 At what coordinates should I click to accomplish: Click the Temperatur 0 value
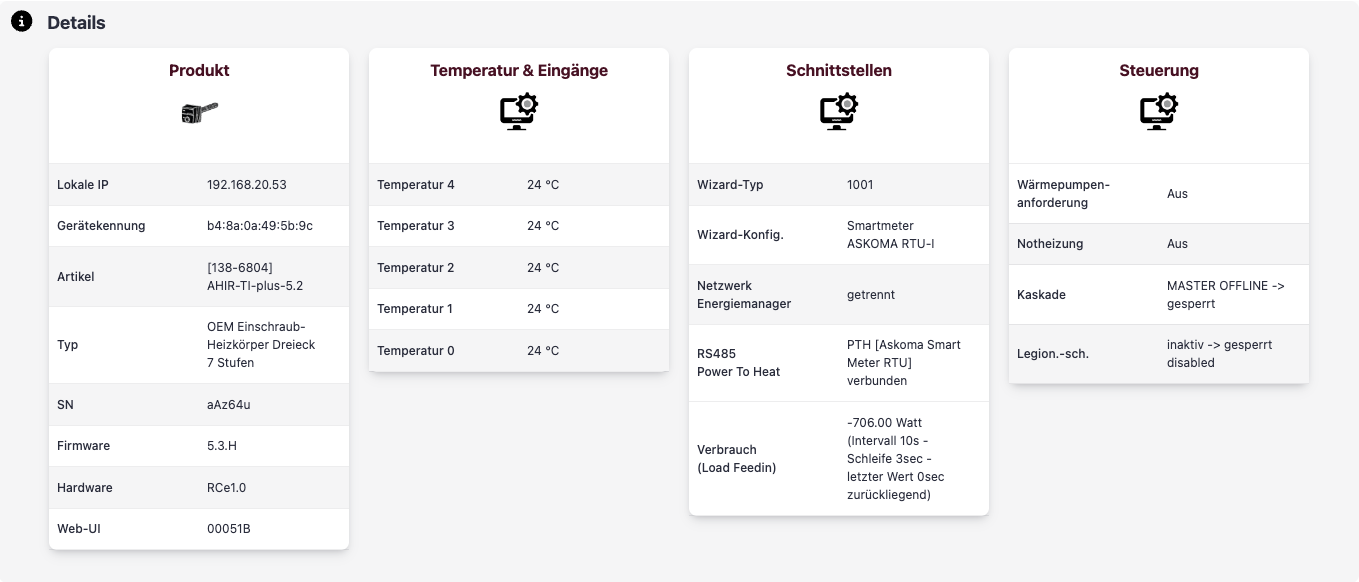point(543,351)
